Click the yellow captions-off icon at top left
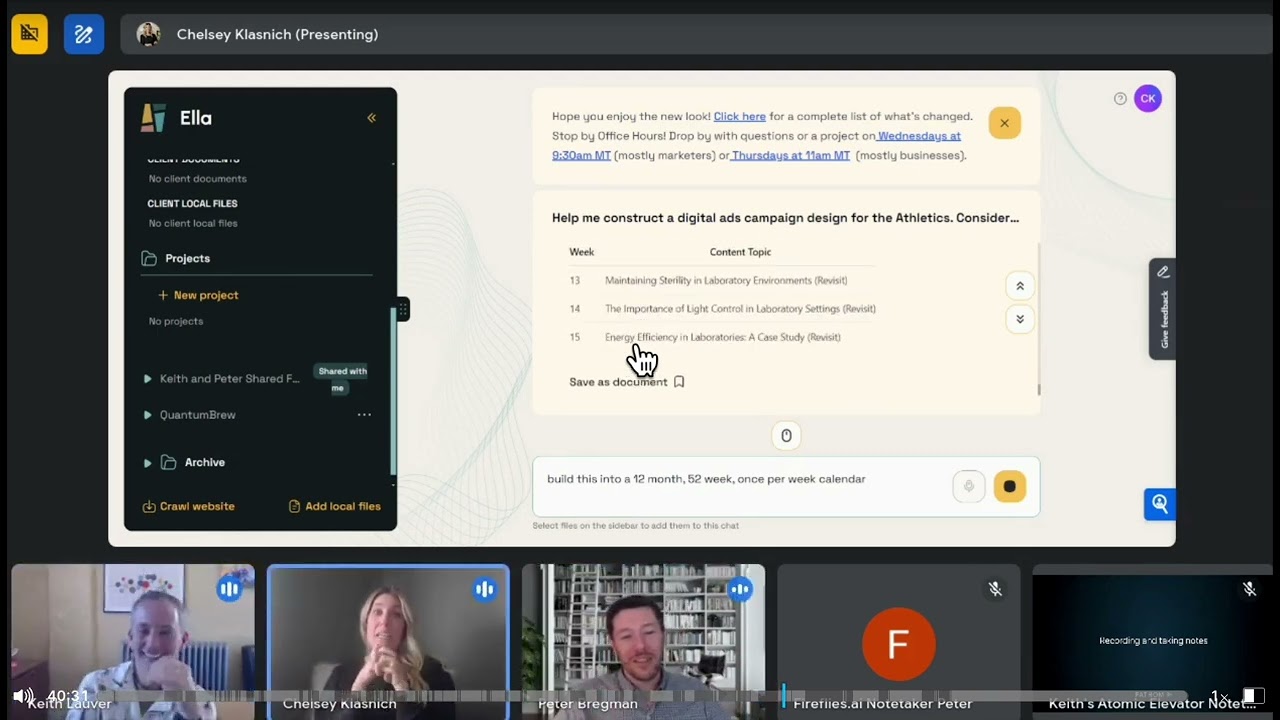The height and width of the screenshot is (720, 1280). pyautogui.click(x=29, y=34)
